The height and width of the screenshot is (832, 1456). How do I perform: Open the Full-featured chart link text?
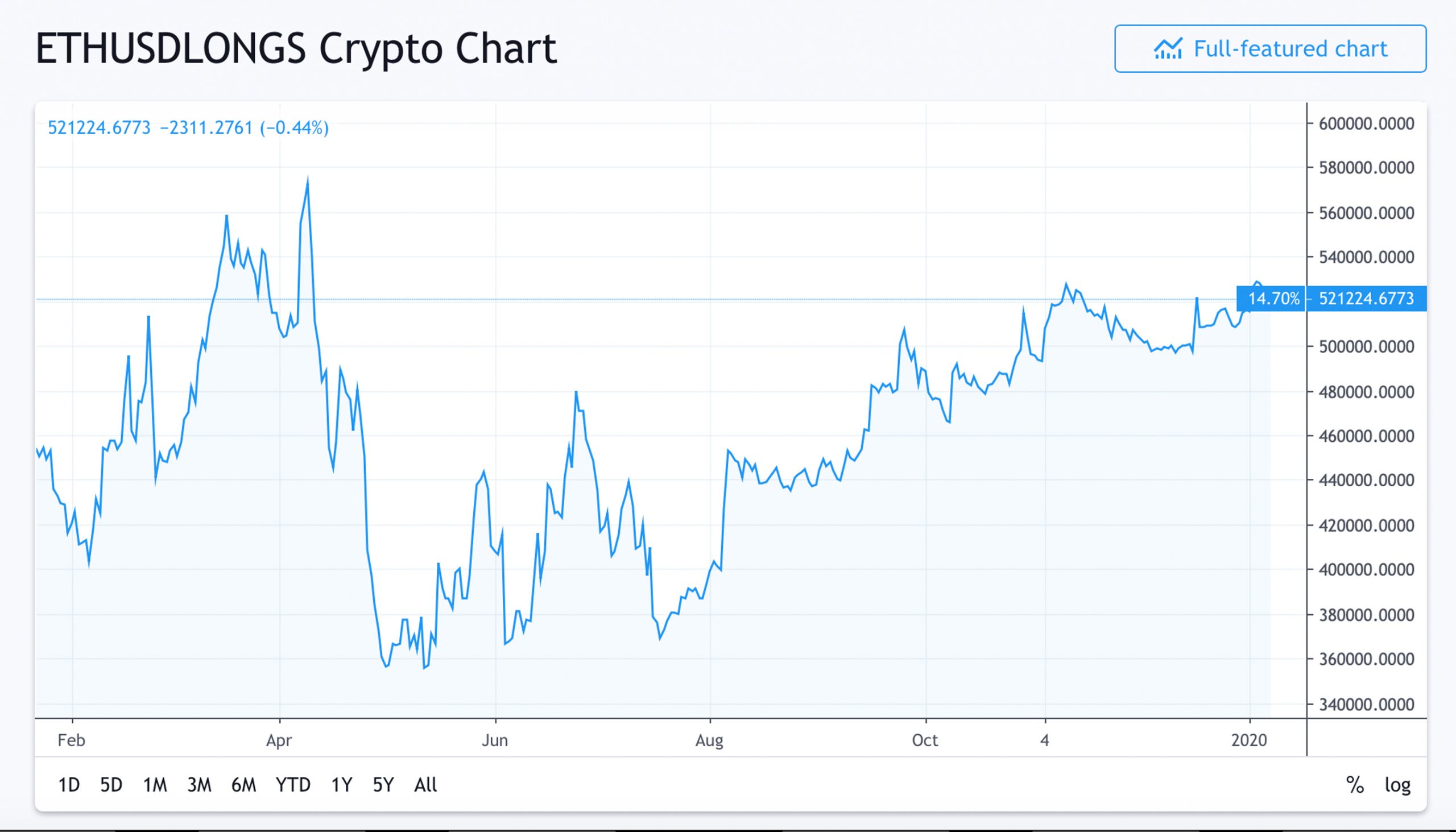[x=1290, y=49]
